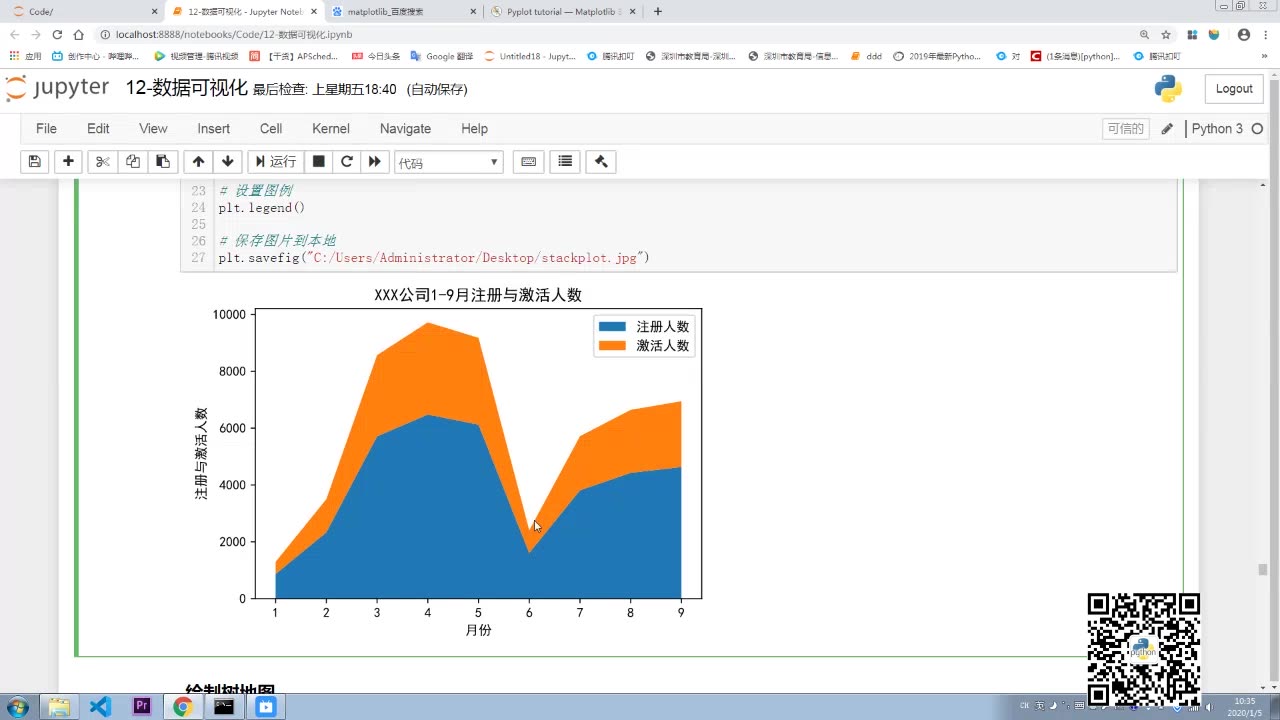Click the 激活人数 orange legend swatch
This screenshot has width=1280, height=720.
click(612, 346)
